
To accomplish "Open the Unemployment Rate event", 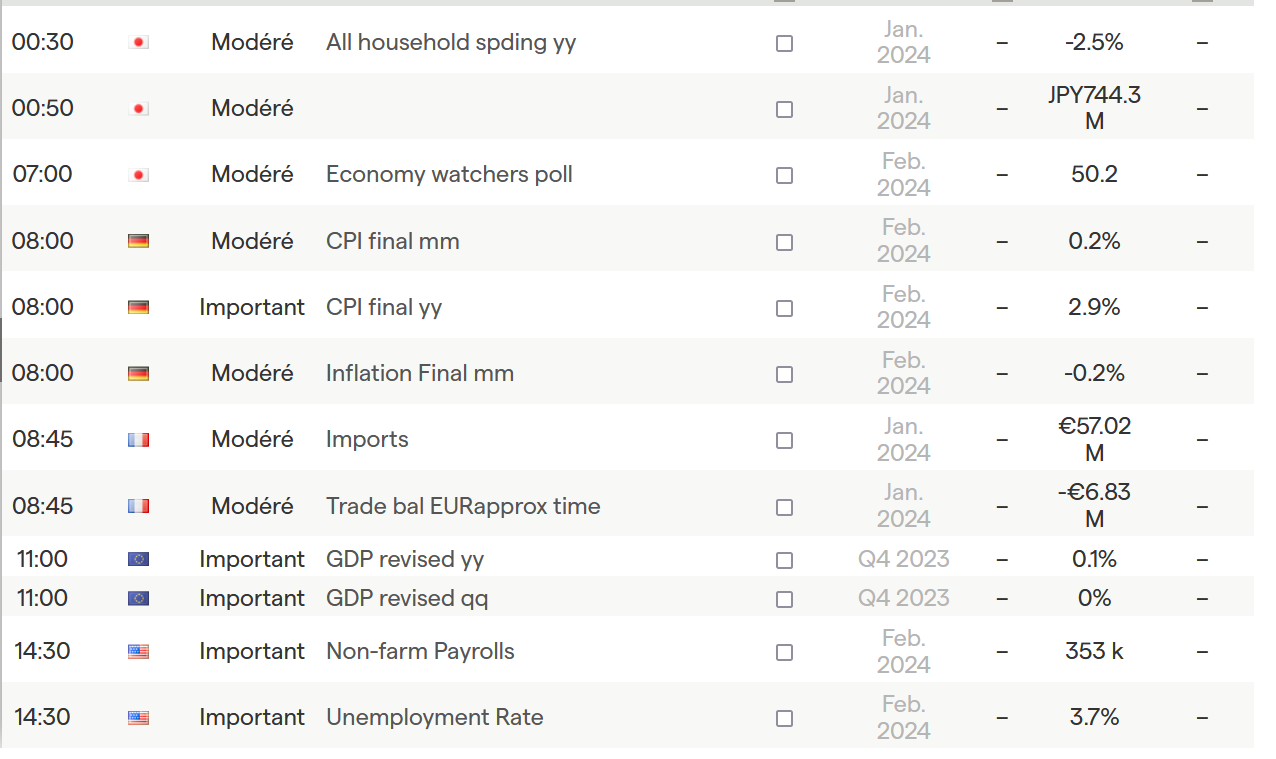I will click(x=435, y=717).
